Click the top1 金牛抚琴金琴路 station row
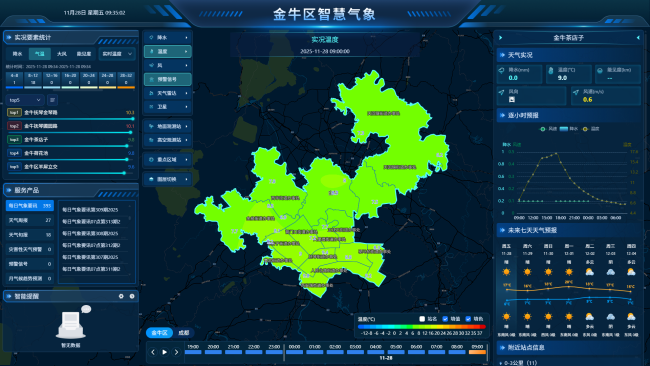 pos(71,113)
